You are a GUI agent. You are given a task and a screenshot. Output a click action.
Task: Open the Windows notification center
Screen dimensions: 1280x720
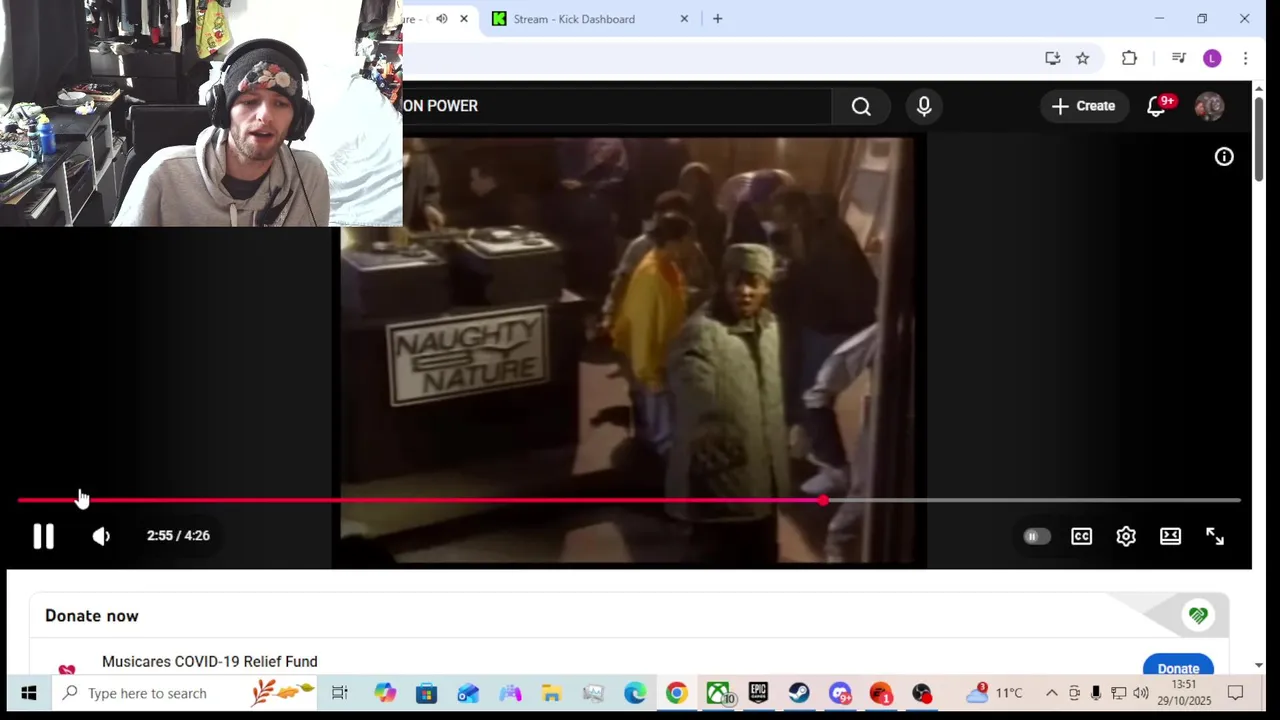point(1235,693)
